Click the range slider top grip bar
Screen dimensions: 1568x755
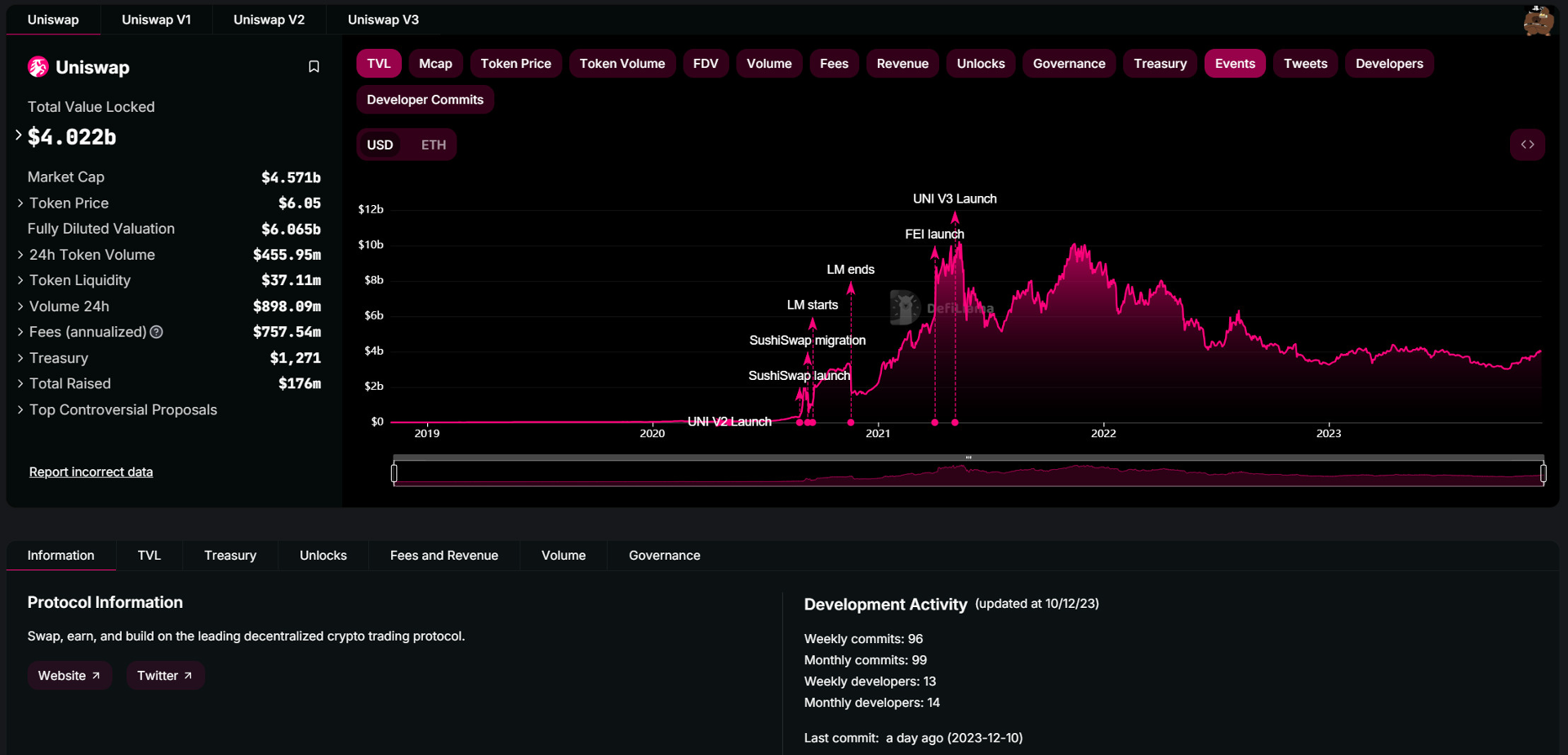969,458
